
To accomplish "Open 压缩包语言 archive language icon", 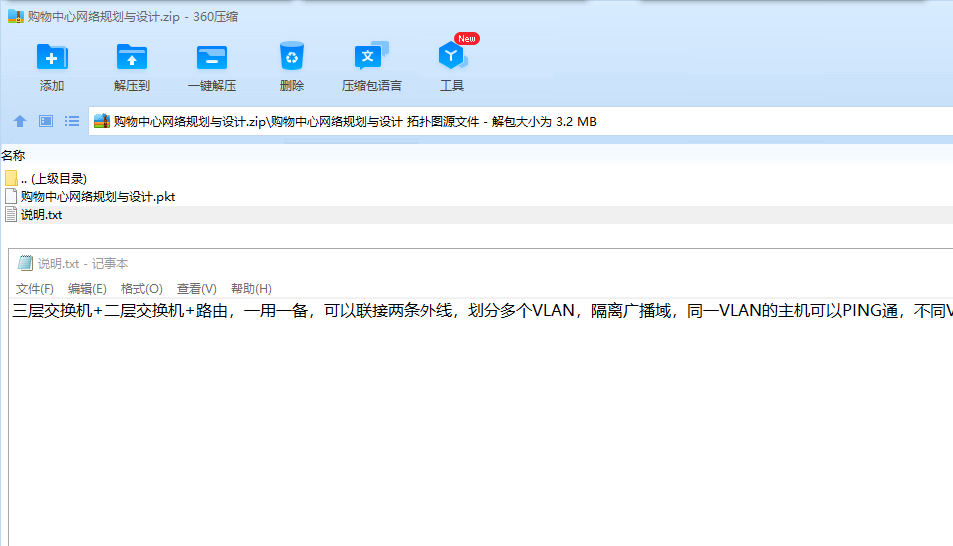I will pyautogui.click(x=371, y=57).
